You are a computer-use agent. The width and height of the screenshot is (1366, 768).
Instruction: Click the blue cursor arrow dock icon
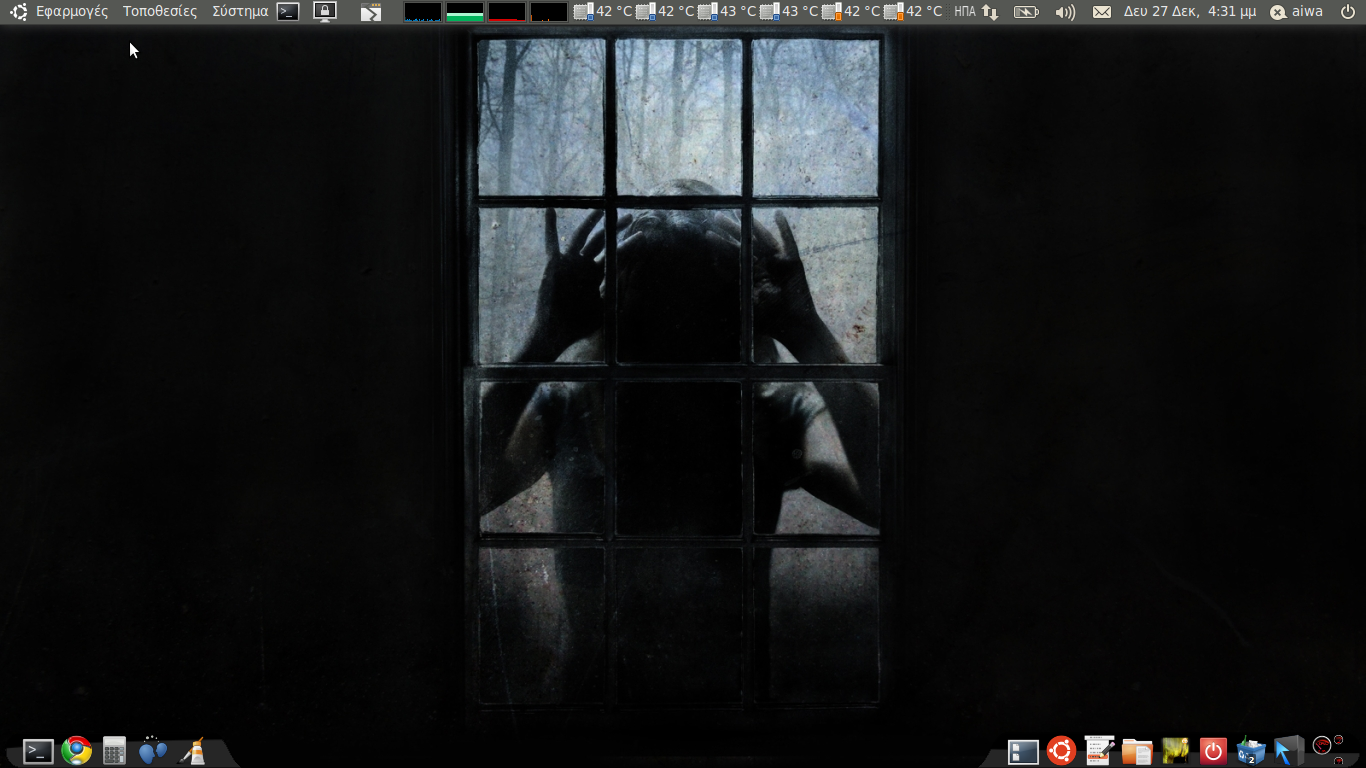1288,750
